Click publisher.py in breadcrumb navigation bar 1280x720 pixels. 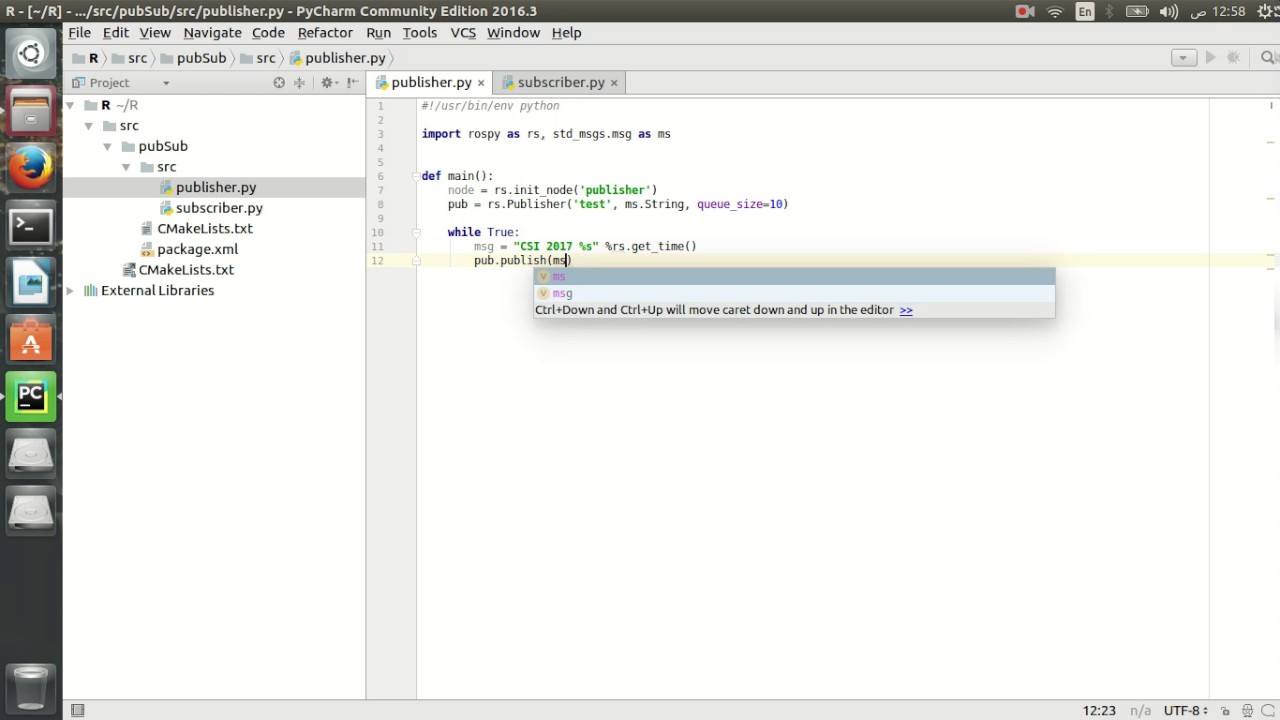tap(345, 58)
